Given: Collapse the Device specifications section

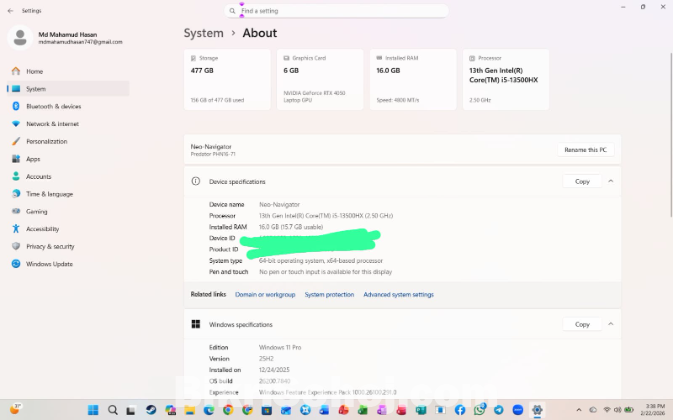Looking at the screenshot, I should (610, 181).
